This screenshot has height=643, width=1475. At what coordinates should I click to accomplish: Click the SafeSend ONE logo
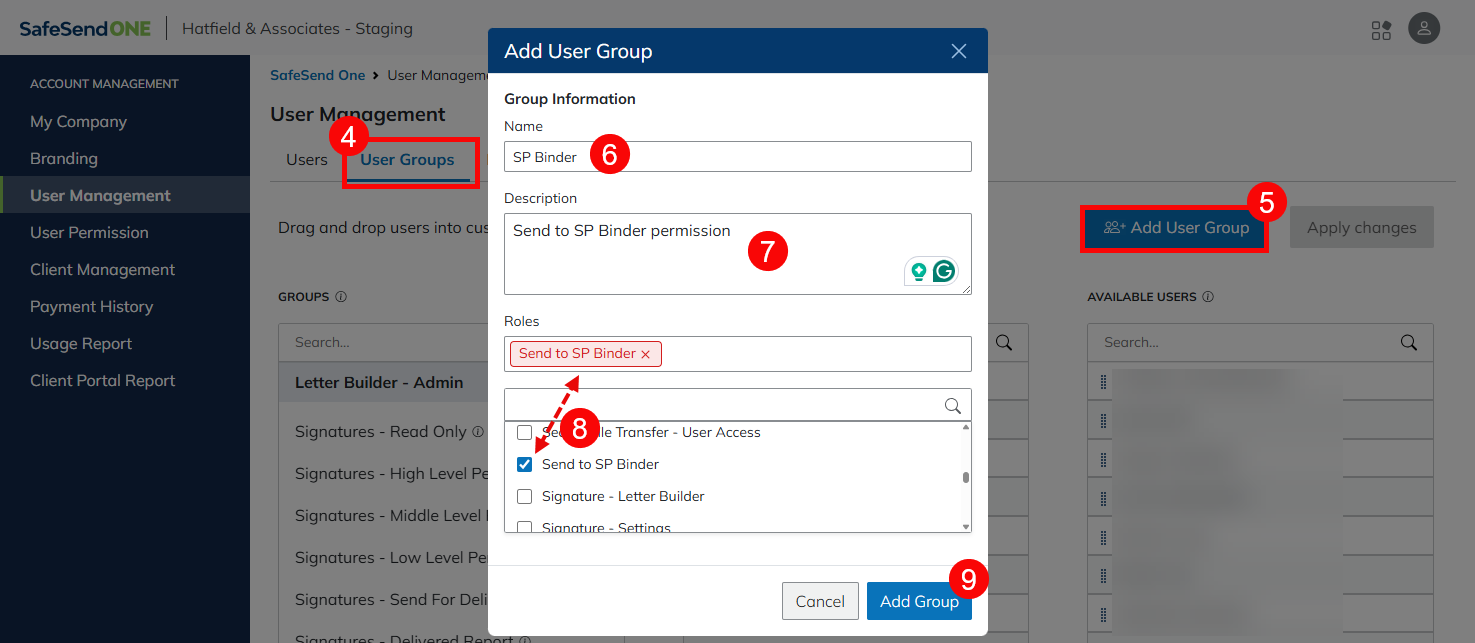(x=83, y=28)
